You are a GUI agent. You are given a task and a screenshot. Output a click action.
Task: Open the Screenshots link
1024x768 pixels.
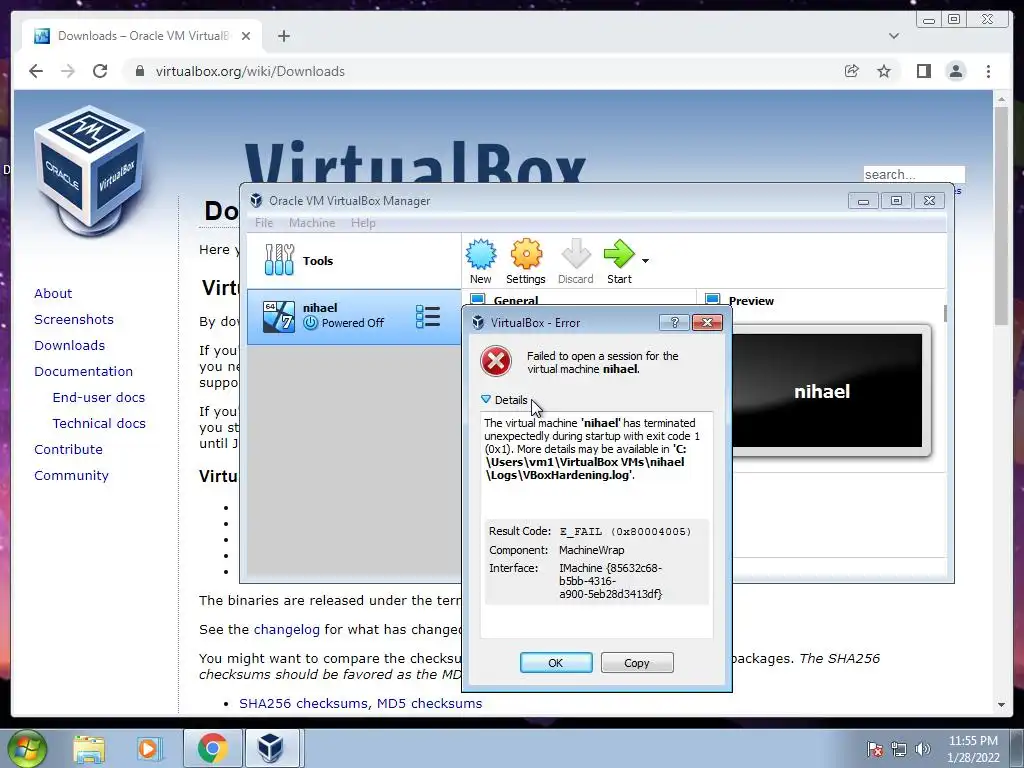74,319
